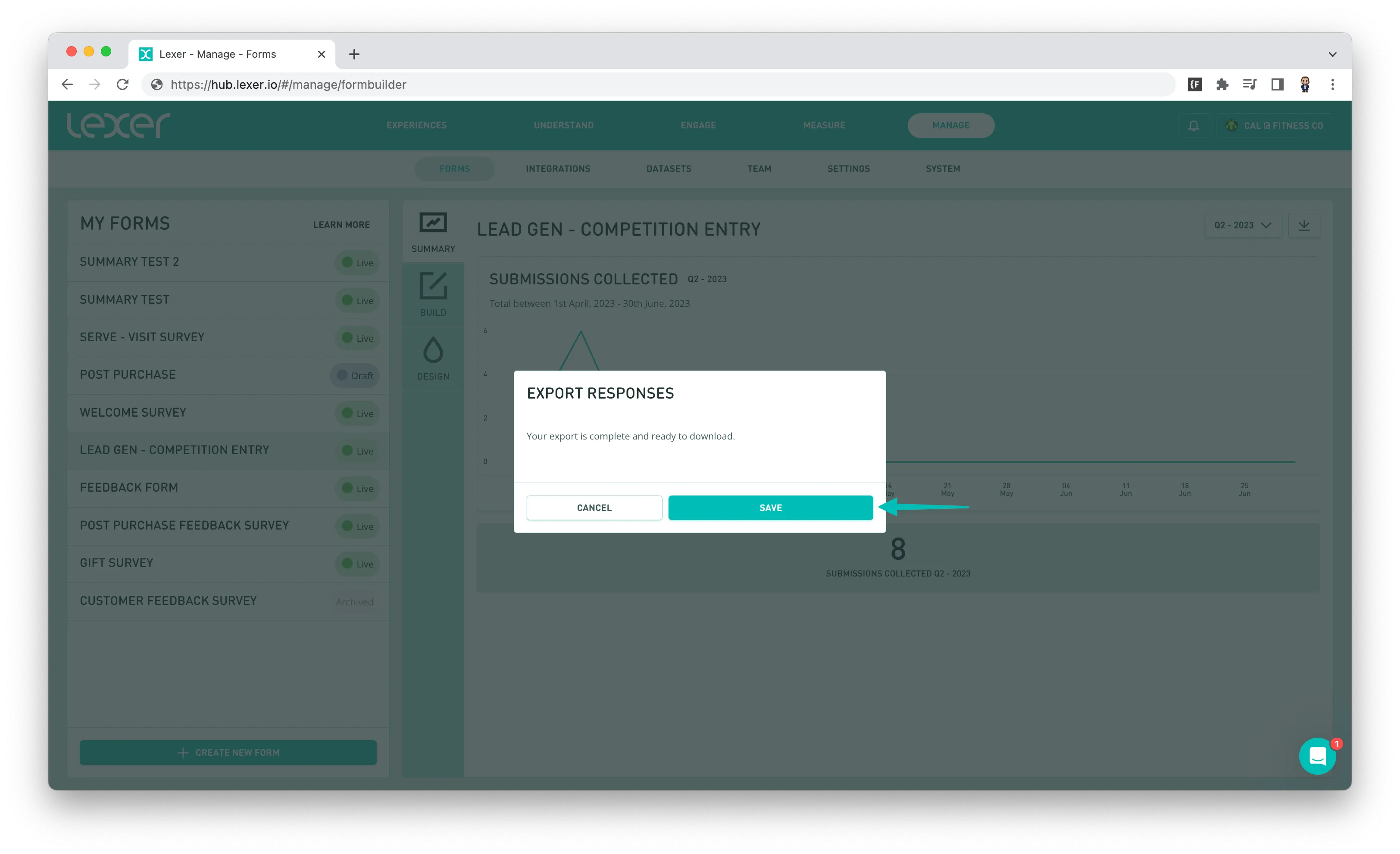This screenshot has width=1400, height=854.
Task: Expand the browser tab search chevron
Action: click(x=1332, y=55)
